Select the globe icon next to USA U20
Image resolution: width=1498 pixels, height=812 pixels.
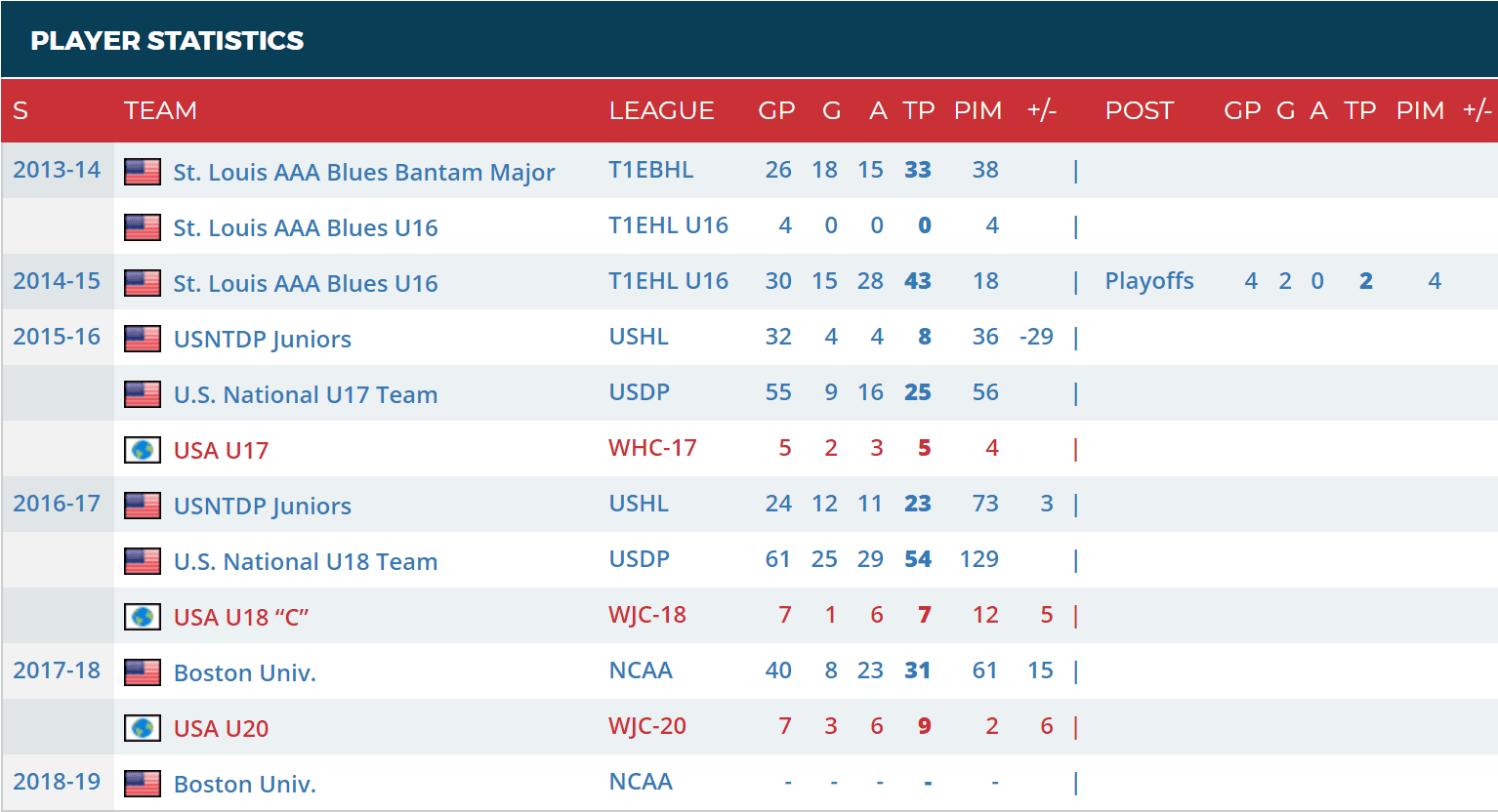pos(143,728)
